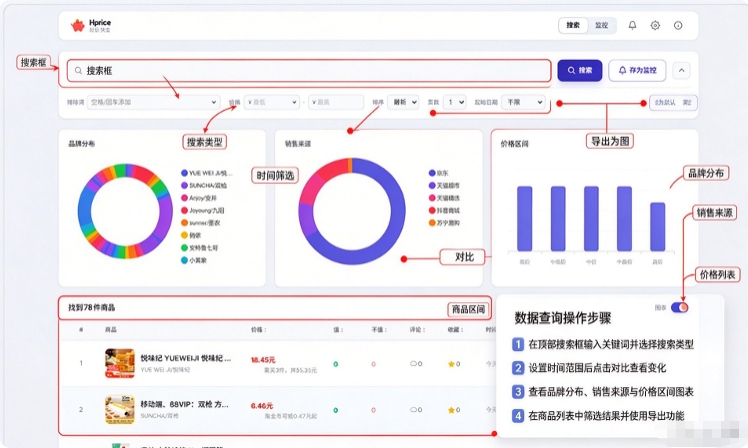
Task: Click the comment bubble icon on product 2
Action: (x=413, y=409)
